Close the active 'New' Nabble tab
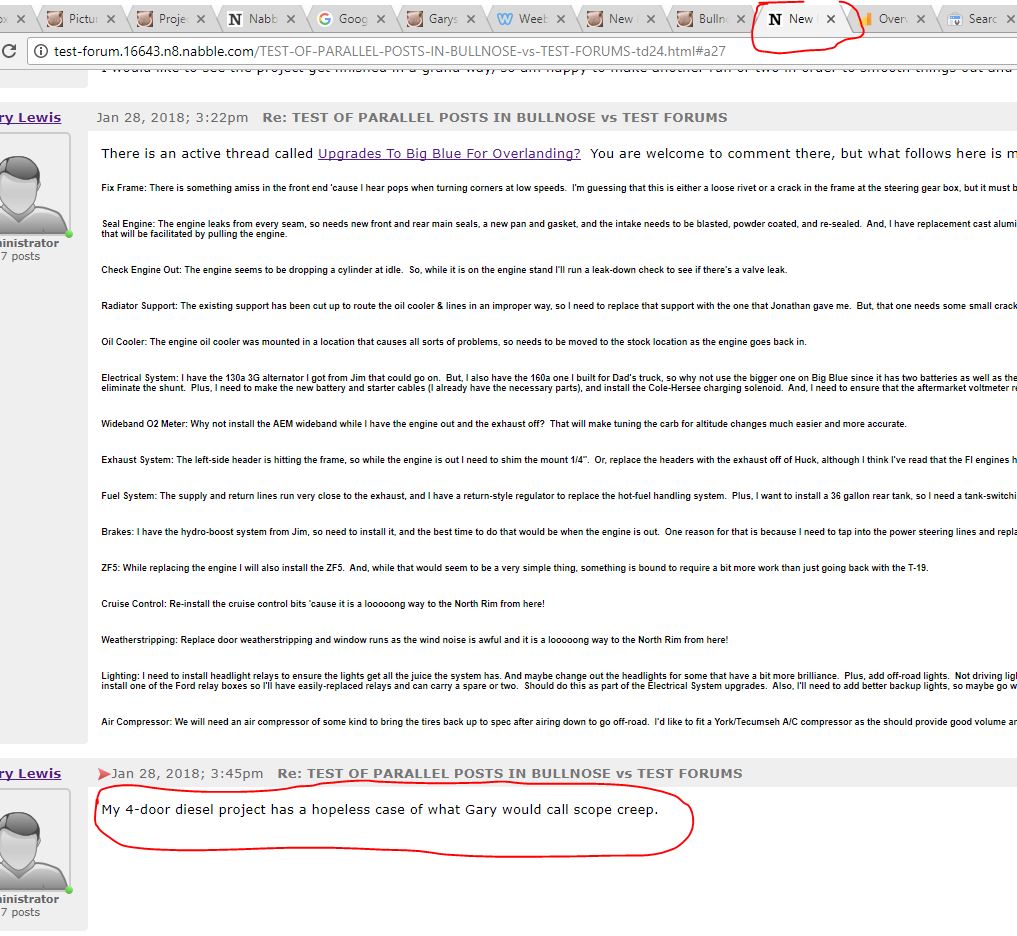The image size is (1017, 936). tap(830, 19)
